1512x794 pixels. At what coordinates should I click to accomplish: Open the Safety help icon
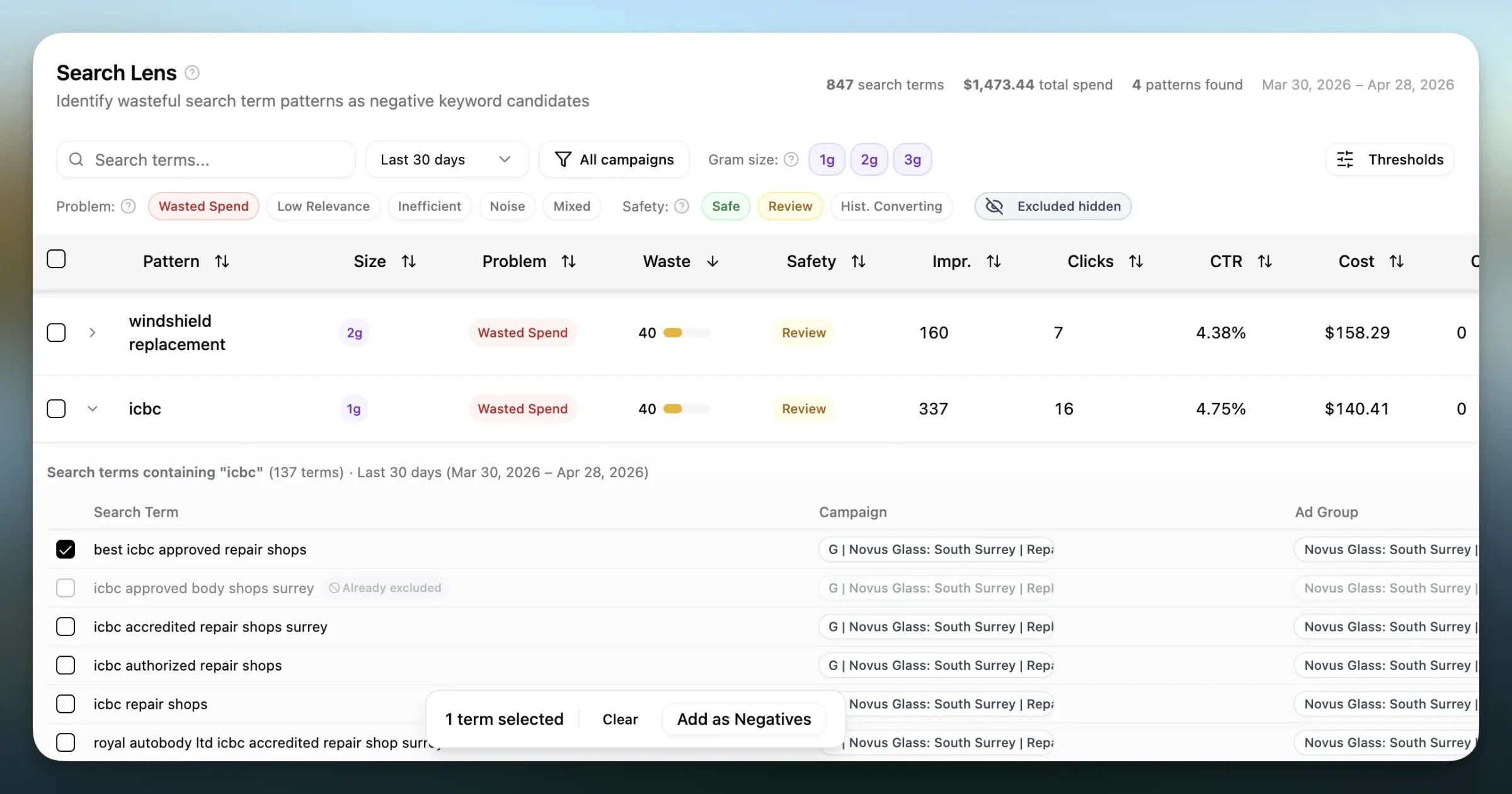pyautogui.click(x=682, y=207)
